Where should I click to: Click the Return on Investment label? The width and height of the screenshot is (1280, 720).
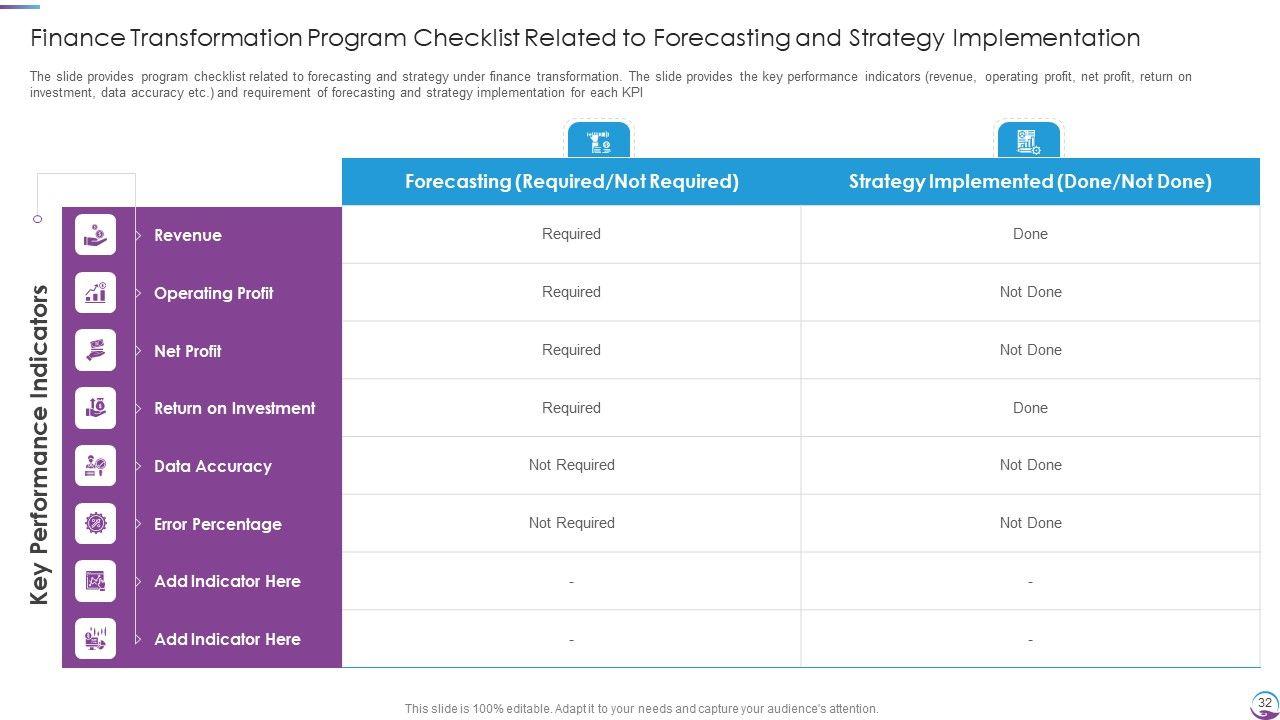(234, 408)
